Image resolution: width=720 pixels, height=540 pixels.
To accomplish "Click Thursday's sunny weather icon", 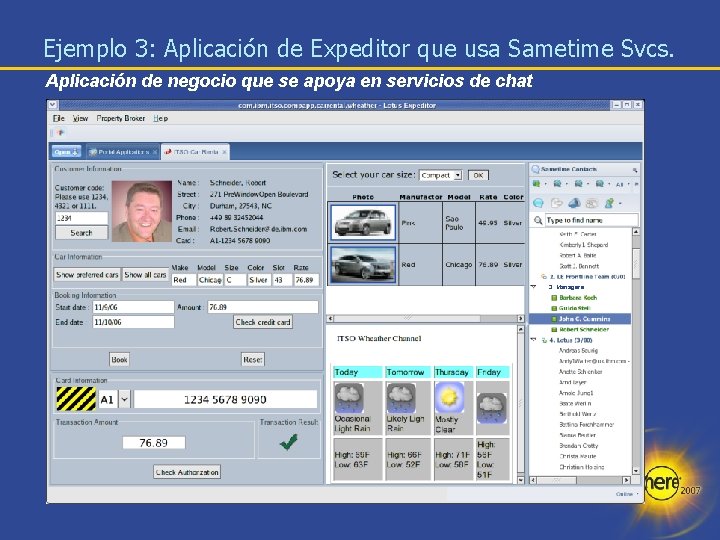I will [449, 398].
